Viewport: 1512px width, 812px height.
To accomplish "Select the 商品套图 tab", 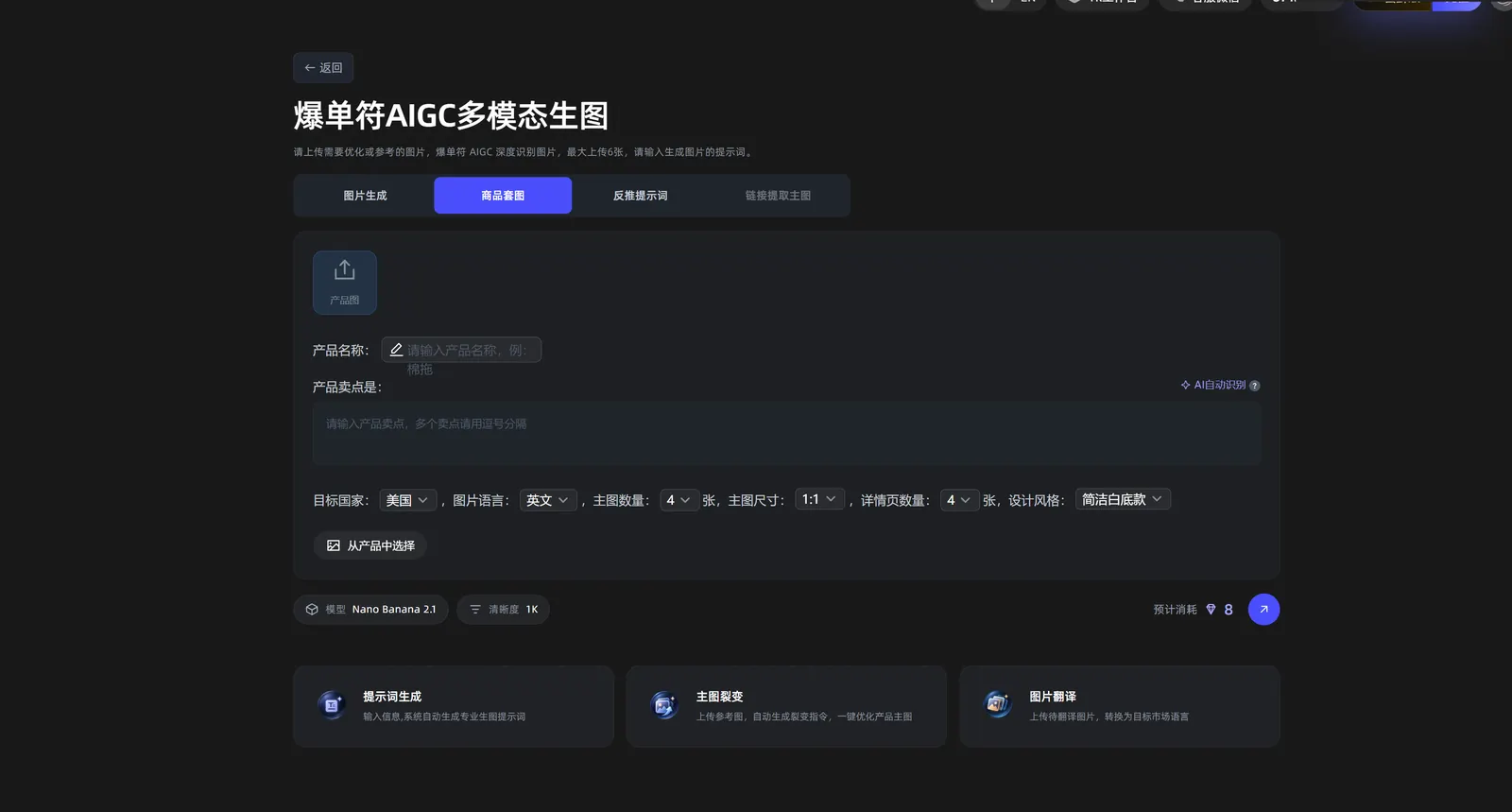I will tap(503, 196).
